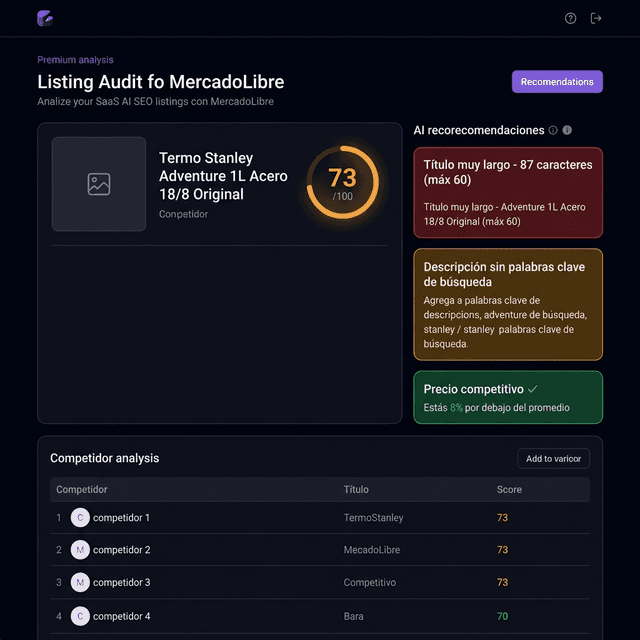Image resolution: width=640 pixels, height=640 pixels.
Task: Click the TermoStanley title cell
Action: click(373, 518)
